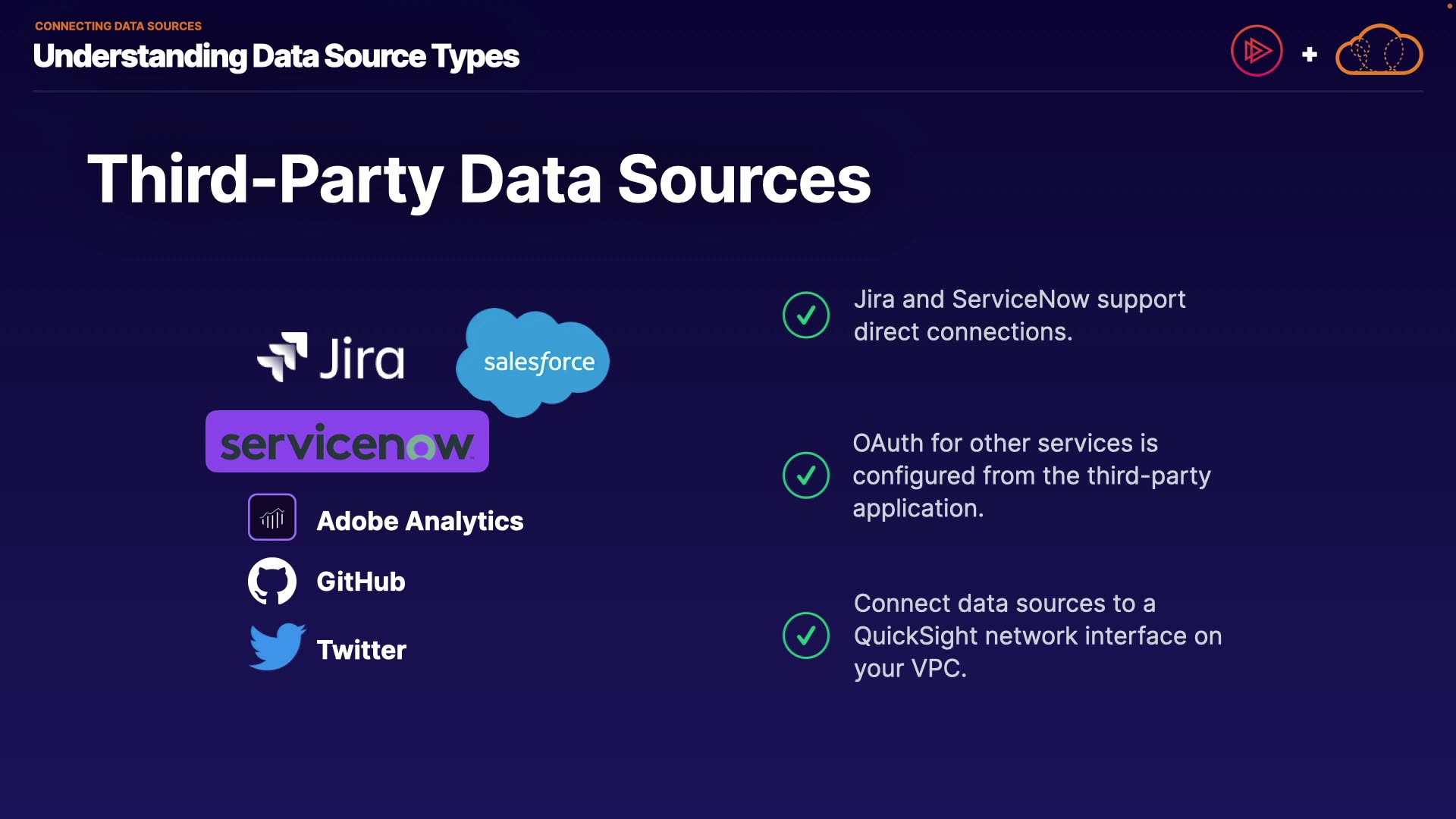Click the plus sign between logos
Screen dimensions: 1456x819
[1309, 55]
